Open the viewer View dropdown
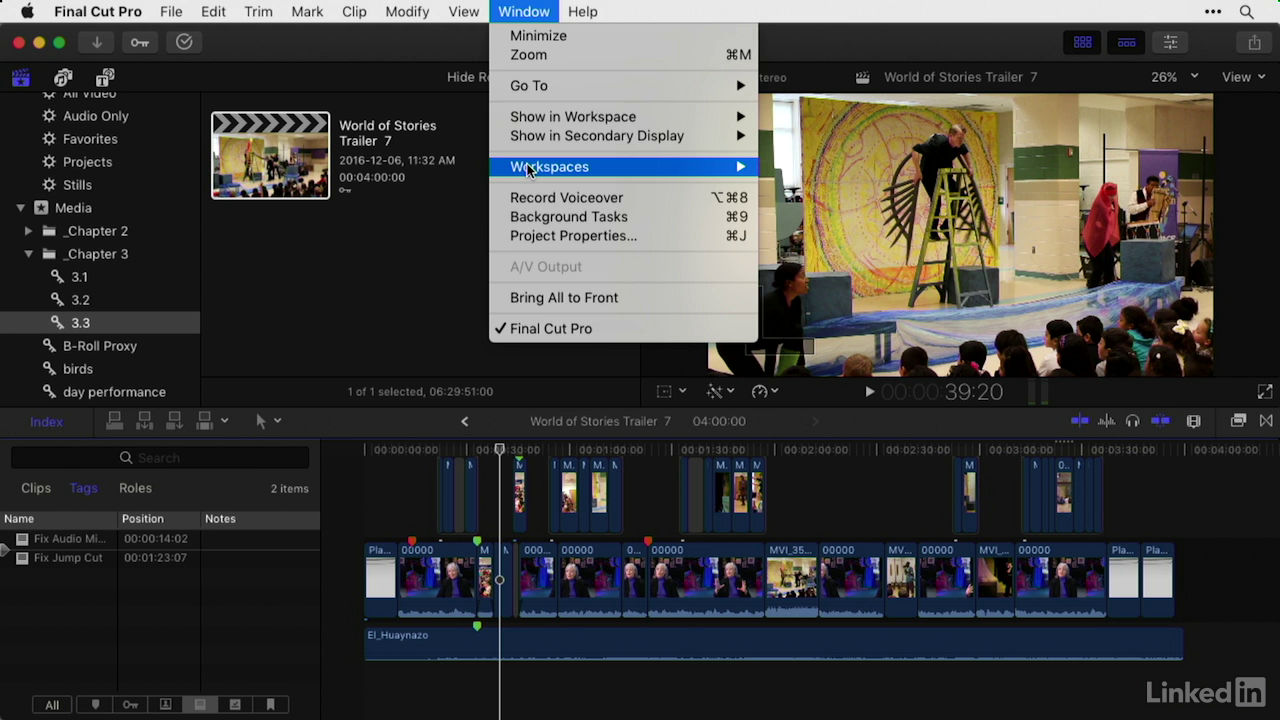 point(1243,77)
